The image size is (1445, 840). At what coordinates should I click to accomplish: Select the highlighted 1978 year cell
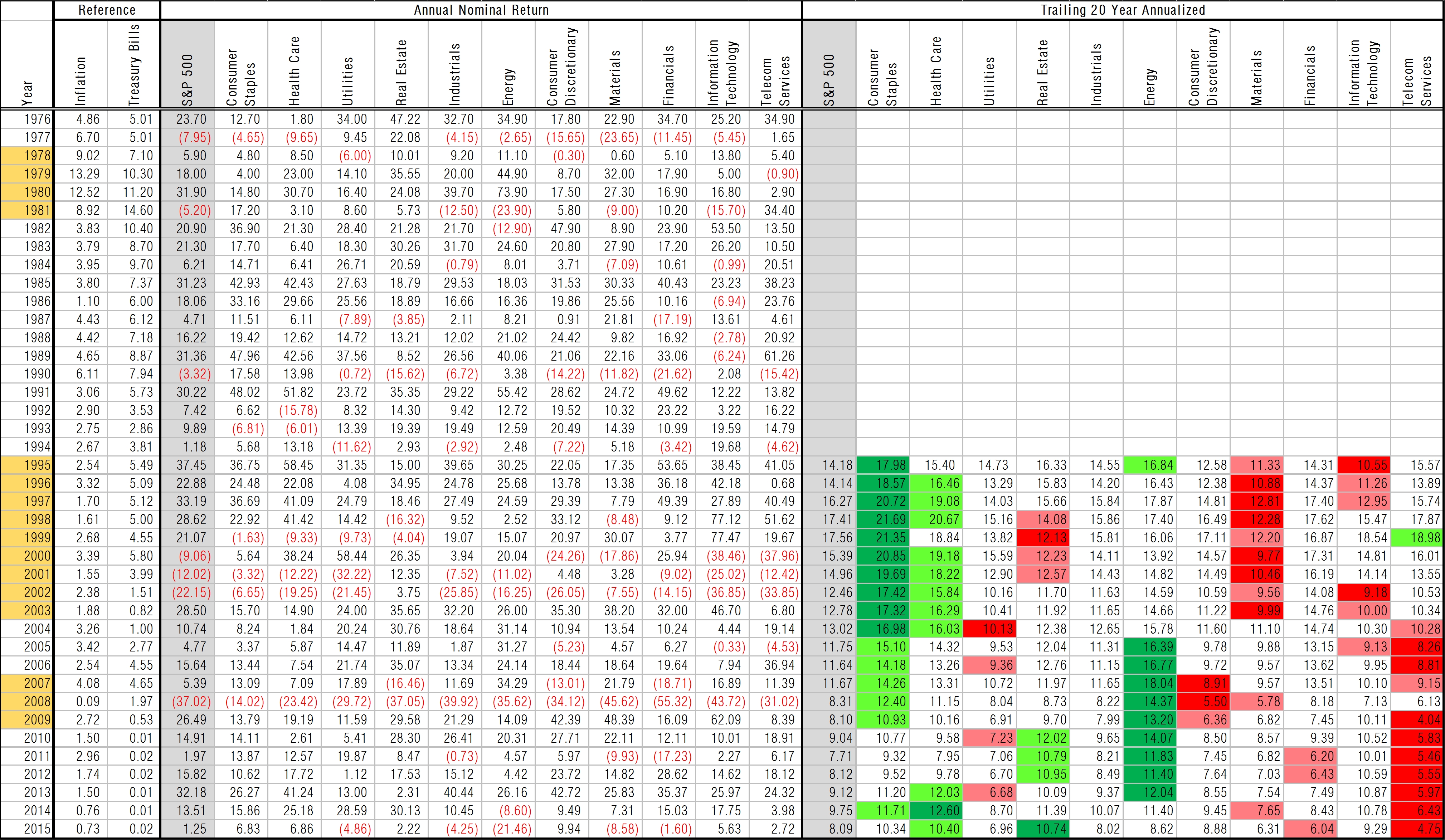(x=28, y=155)
